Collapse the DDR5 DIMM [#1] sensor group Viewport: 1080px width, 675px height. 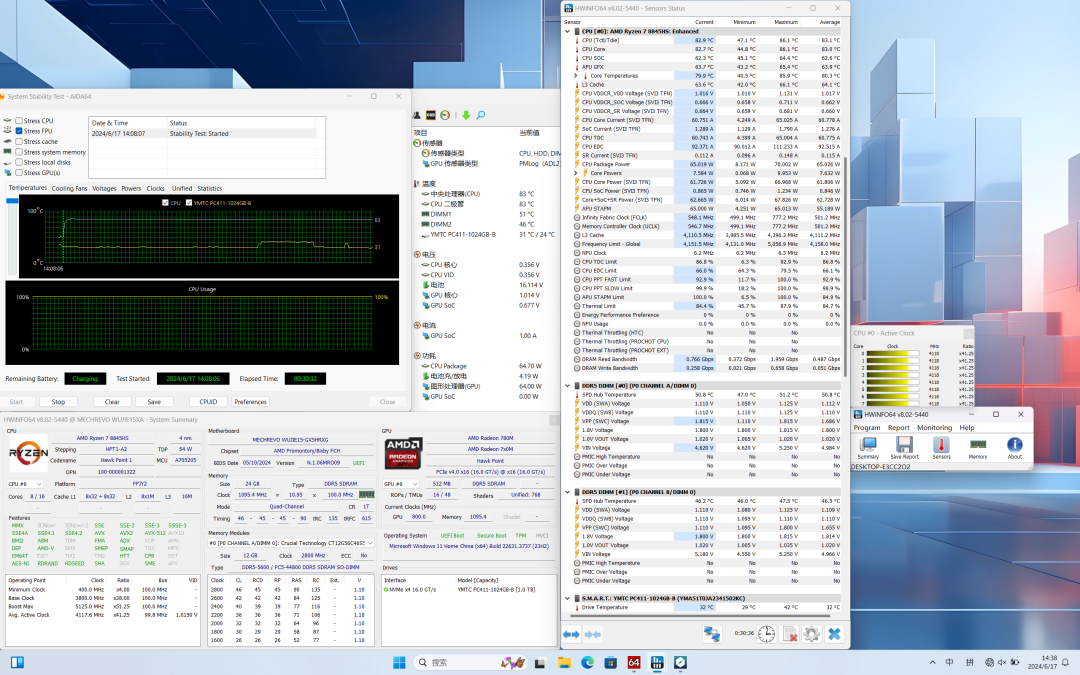[567, 492]
